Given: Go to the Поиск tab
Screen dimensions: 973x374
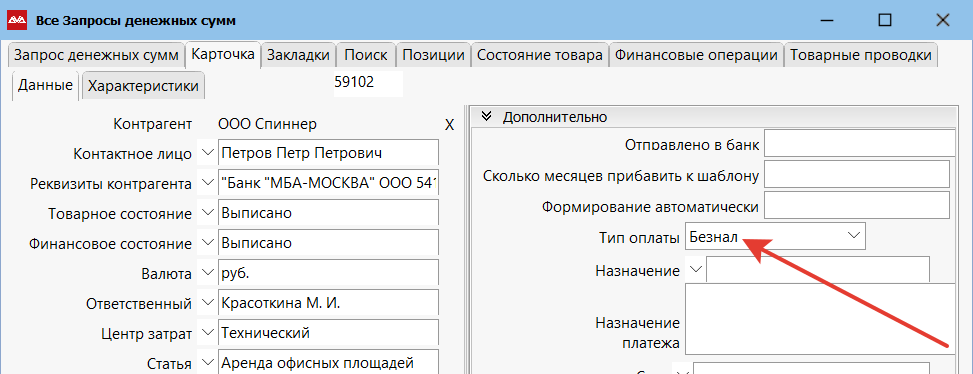Looking at the screenshot, I should pos(366,55).
